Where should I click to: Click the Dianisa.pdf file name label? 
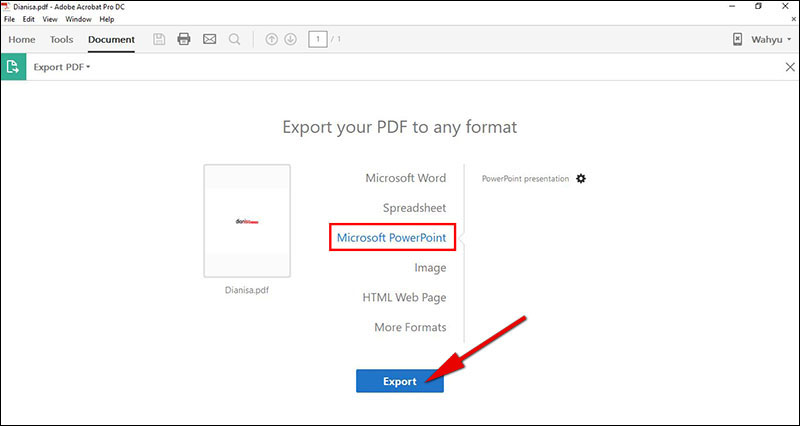[x=247, y=290]
